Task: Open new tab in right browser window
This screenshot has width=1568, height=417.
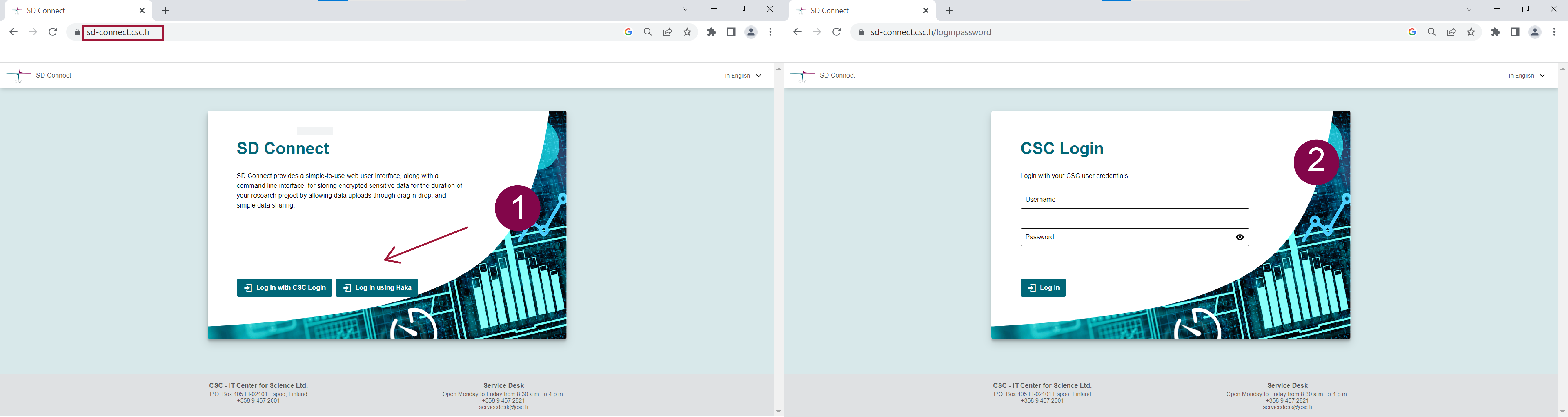Action: (949, 10)
